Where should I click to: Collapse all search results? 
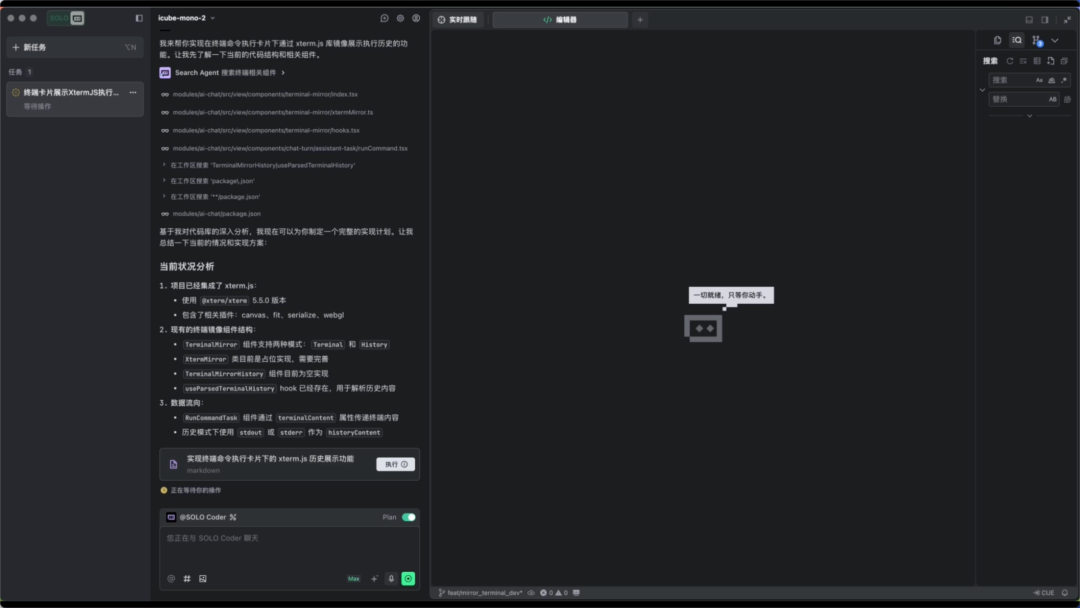coord(1064,61)
